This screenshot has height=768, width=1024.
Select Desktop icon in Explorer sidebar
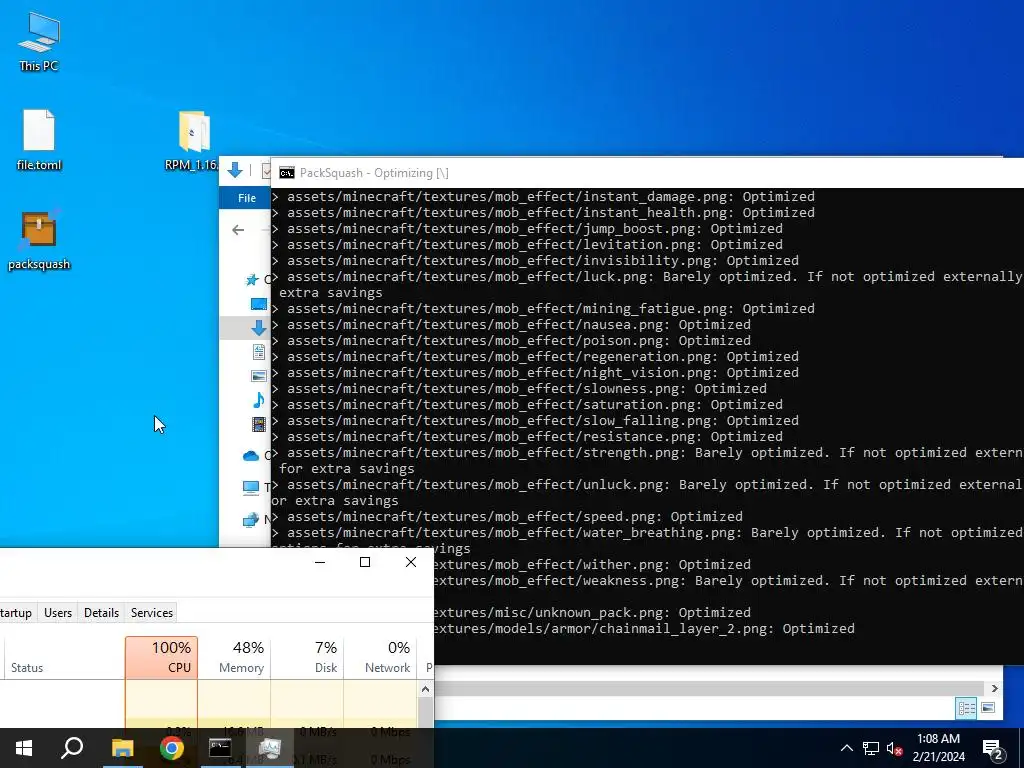click(259, 304)
